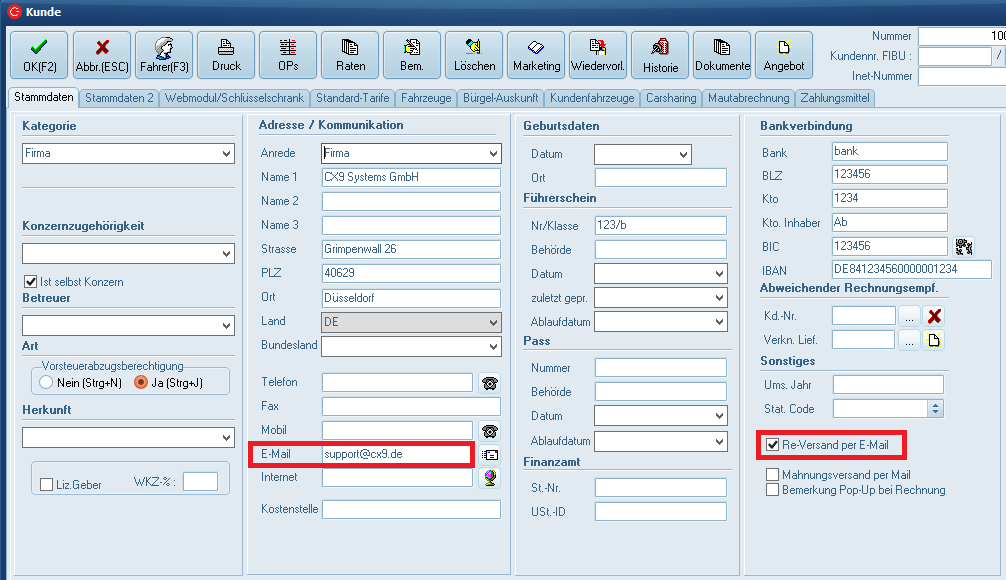
Task: Uncheck Re-Versand per E-Mail checkbox
Action: coord(773,444)
